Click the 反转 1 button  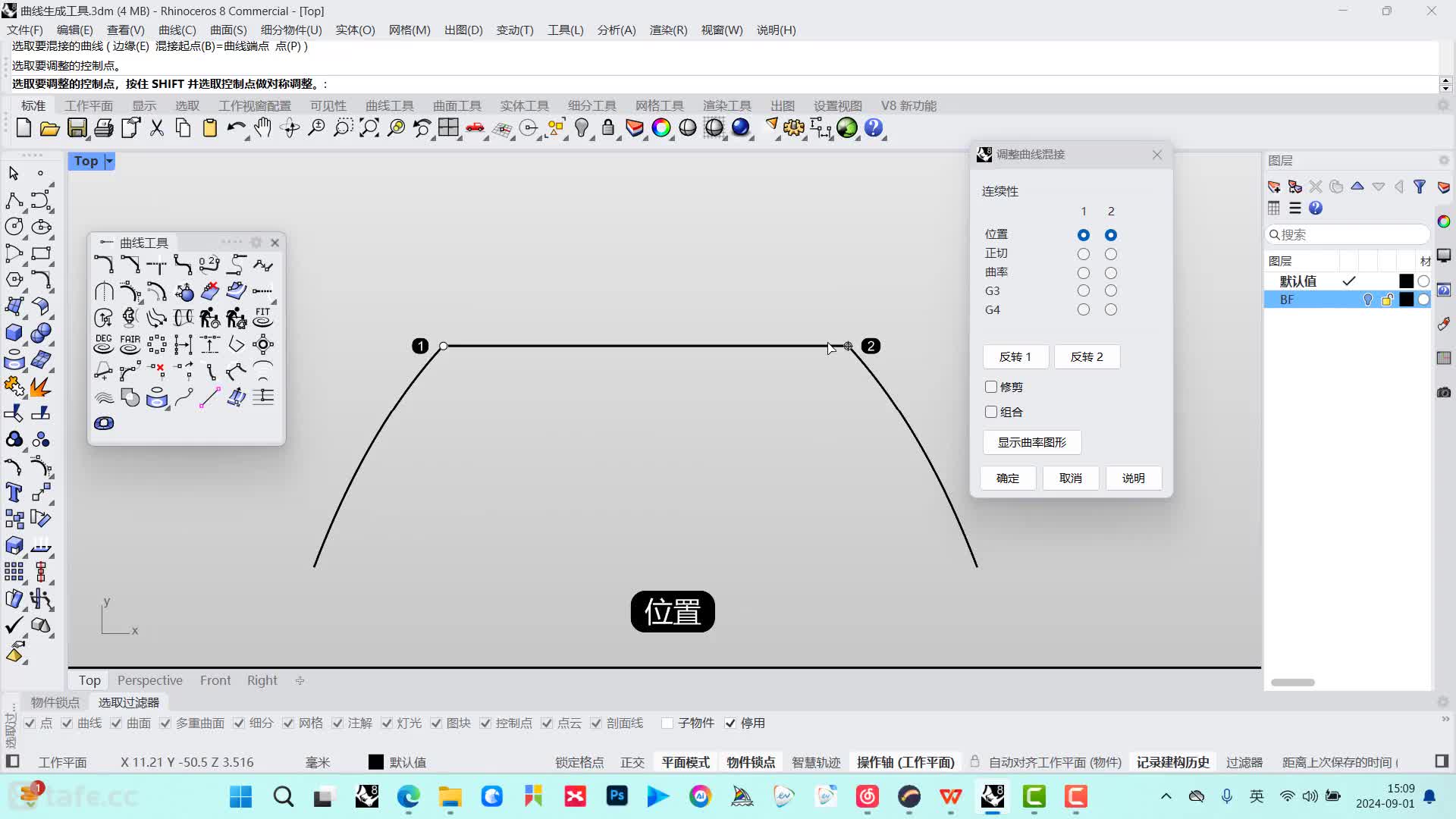1015,357
